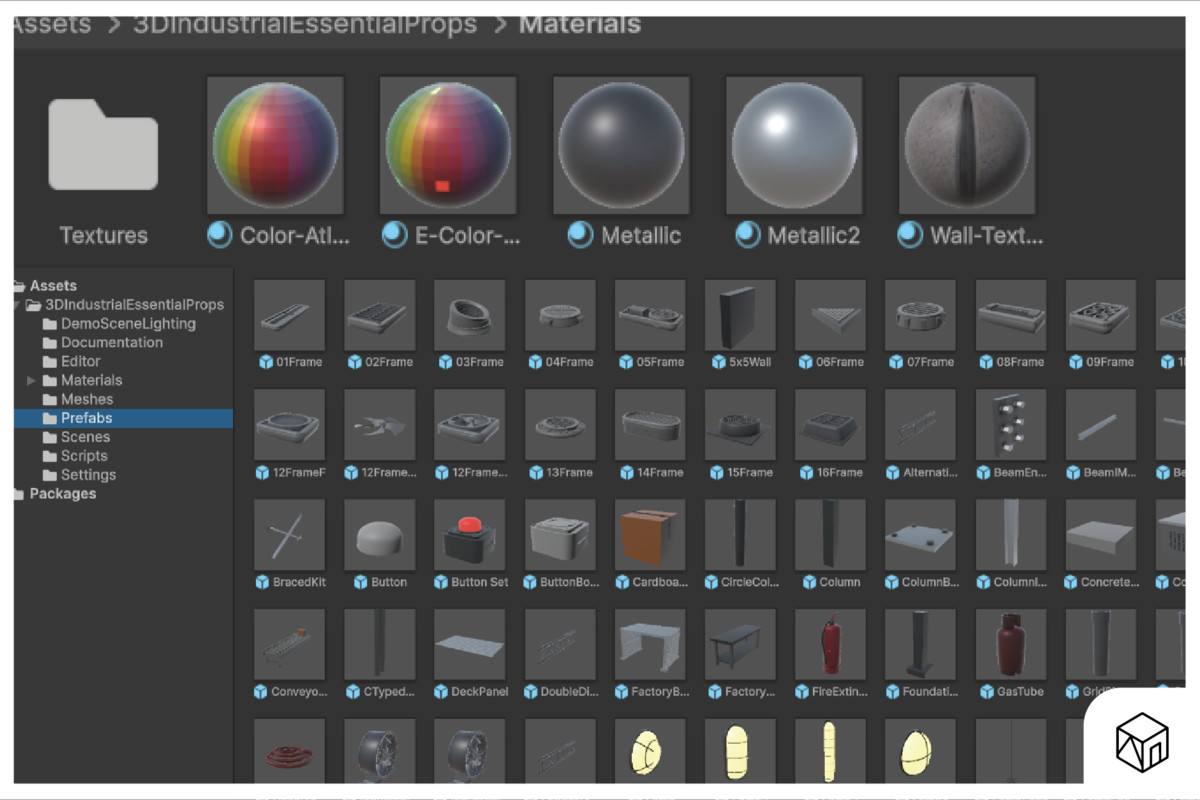Go to Assets in the breadcrumb path
1200x800 pixels.
[52, 23]
